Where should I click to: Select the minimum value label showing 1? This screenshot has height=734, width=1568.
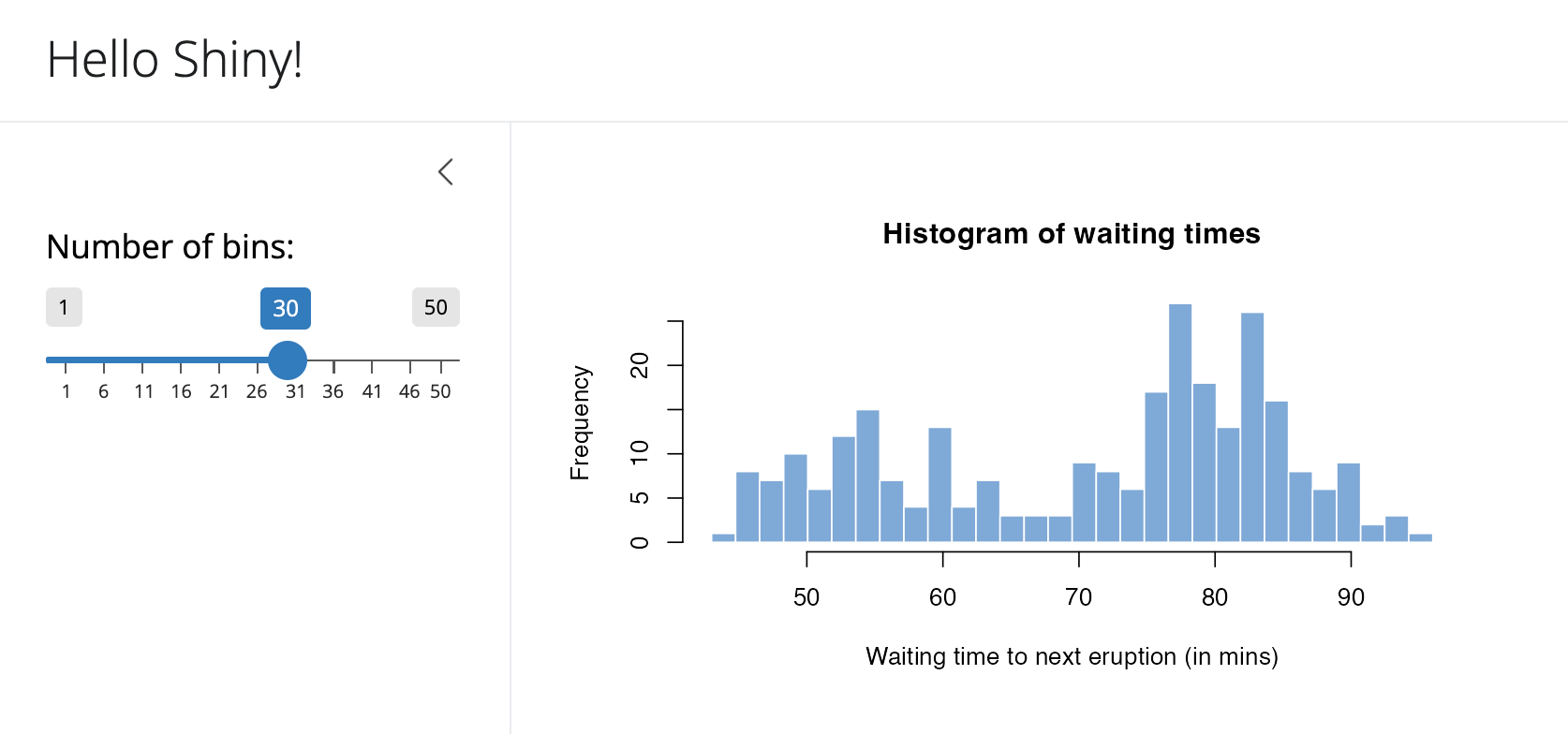pos(63,307)
